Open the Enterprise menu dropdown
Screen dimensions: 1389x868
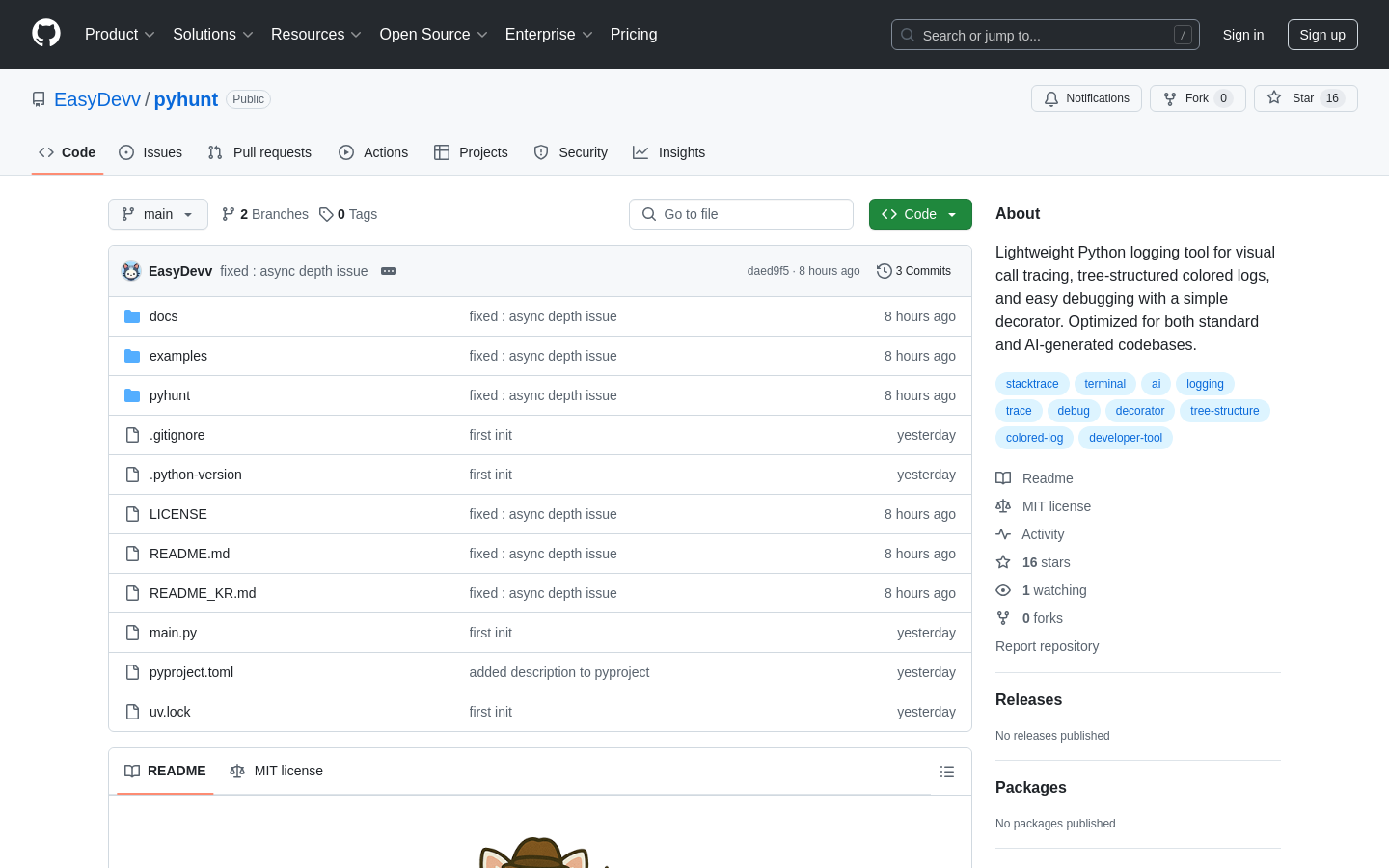click(549, 35)
